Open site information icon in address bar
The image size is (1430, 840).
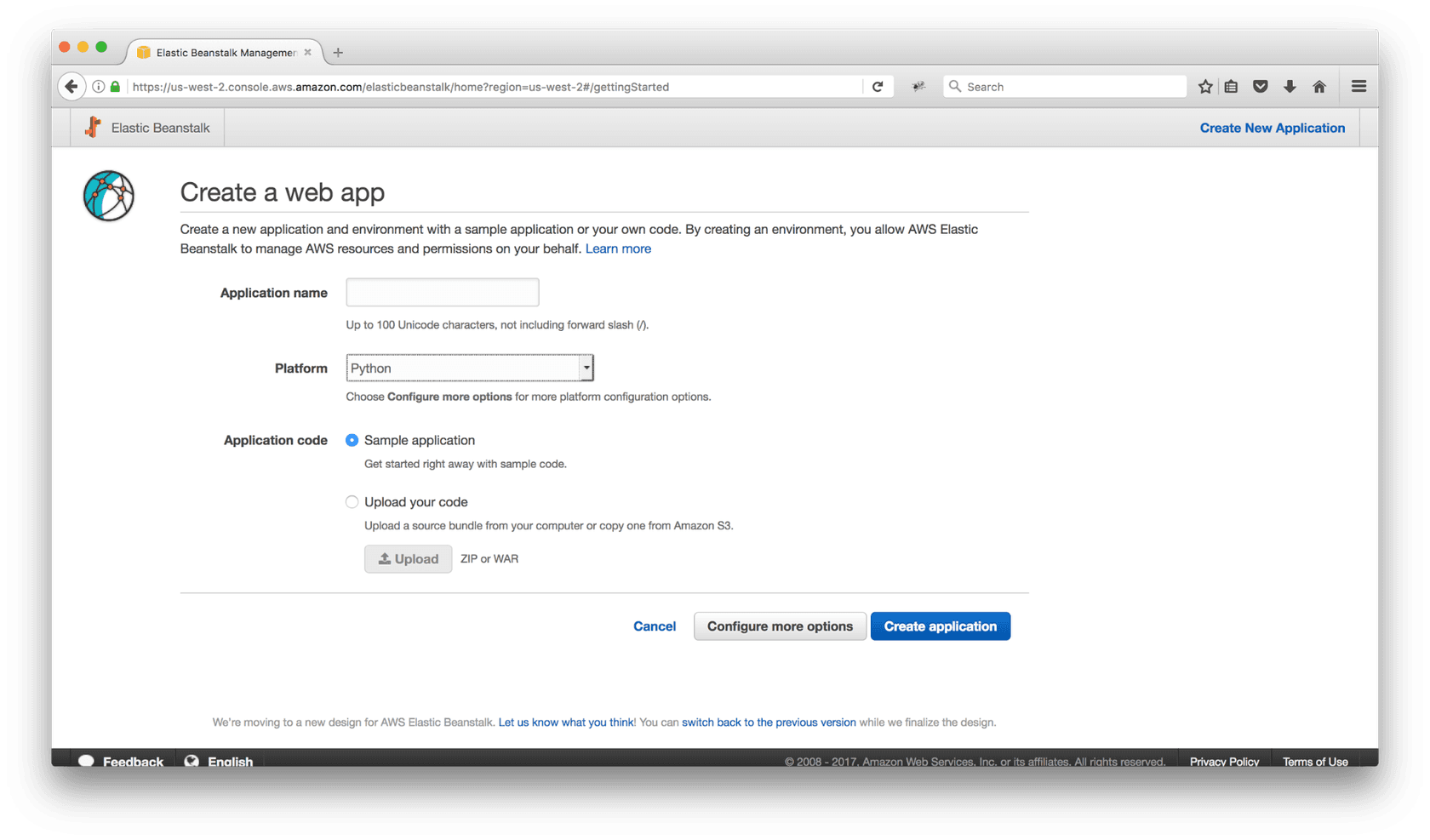99,87
